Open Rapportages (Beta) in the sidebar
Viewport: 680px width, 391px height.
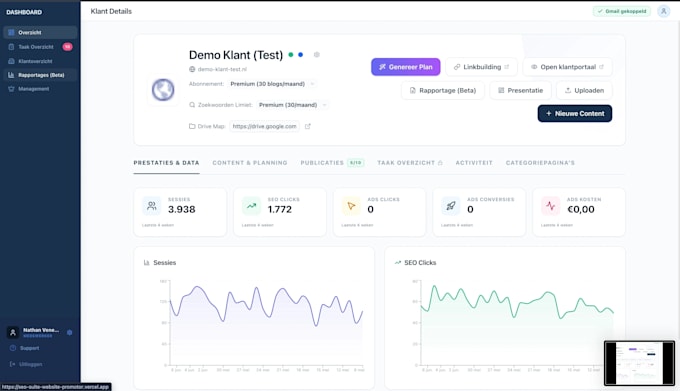(40, 75)
